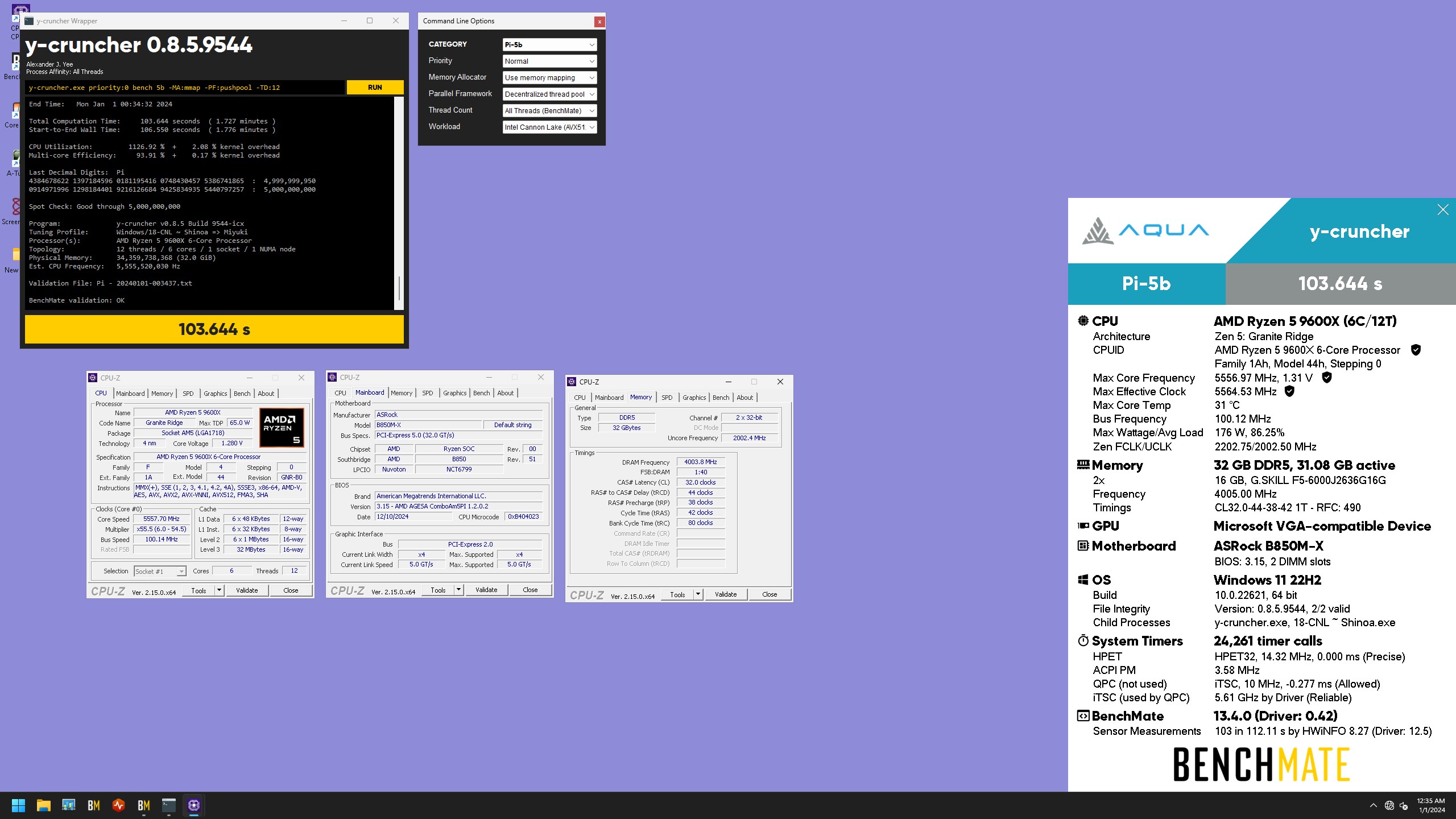Click the CPU-Z icon in the Memory window title

point(572,382)
